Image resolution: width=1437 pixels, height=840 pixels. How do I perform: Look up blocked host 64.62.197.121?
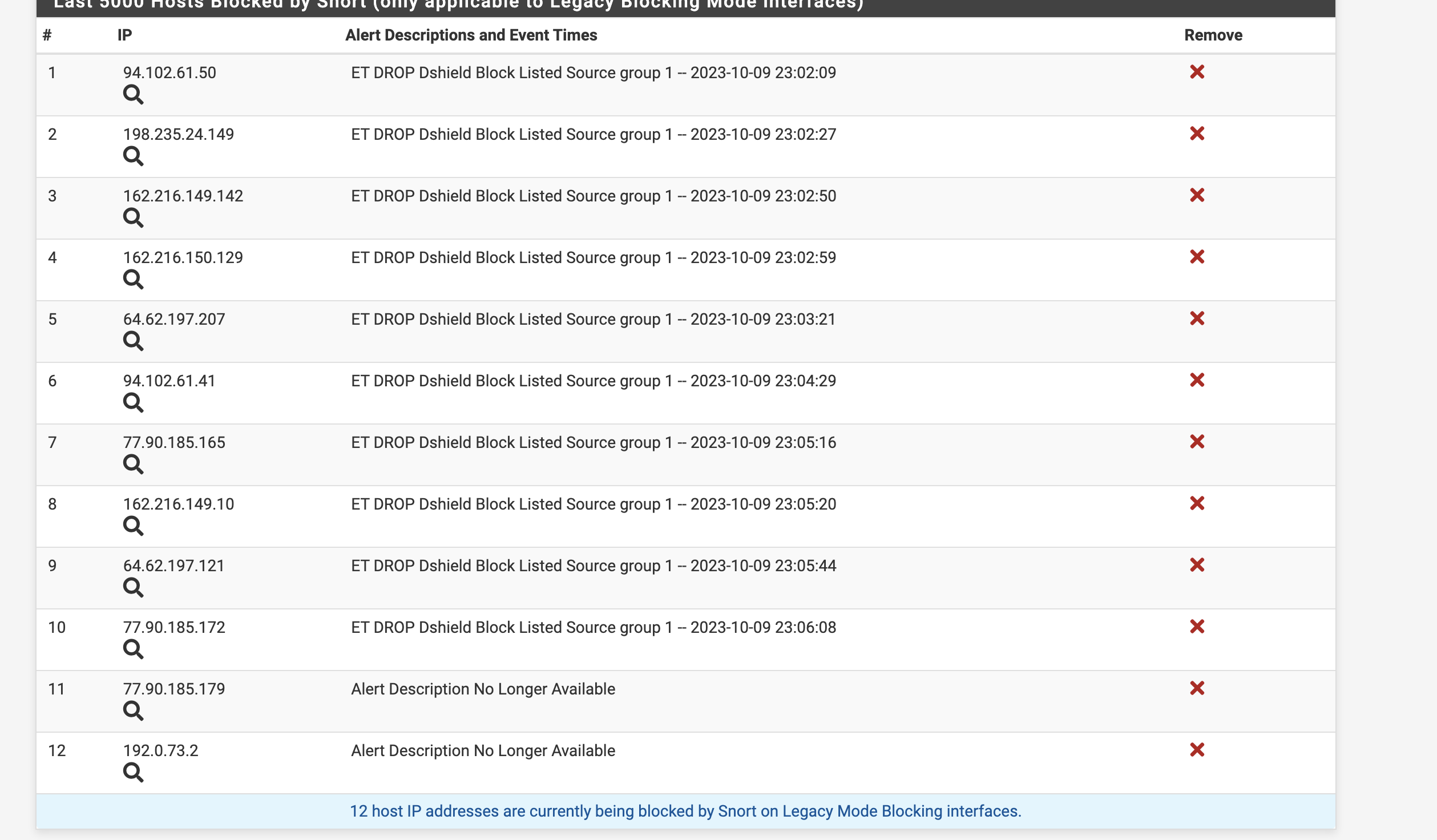(133, 587)
